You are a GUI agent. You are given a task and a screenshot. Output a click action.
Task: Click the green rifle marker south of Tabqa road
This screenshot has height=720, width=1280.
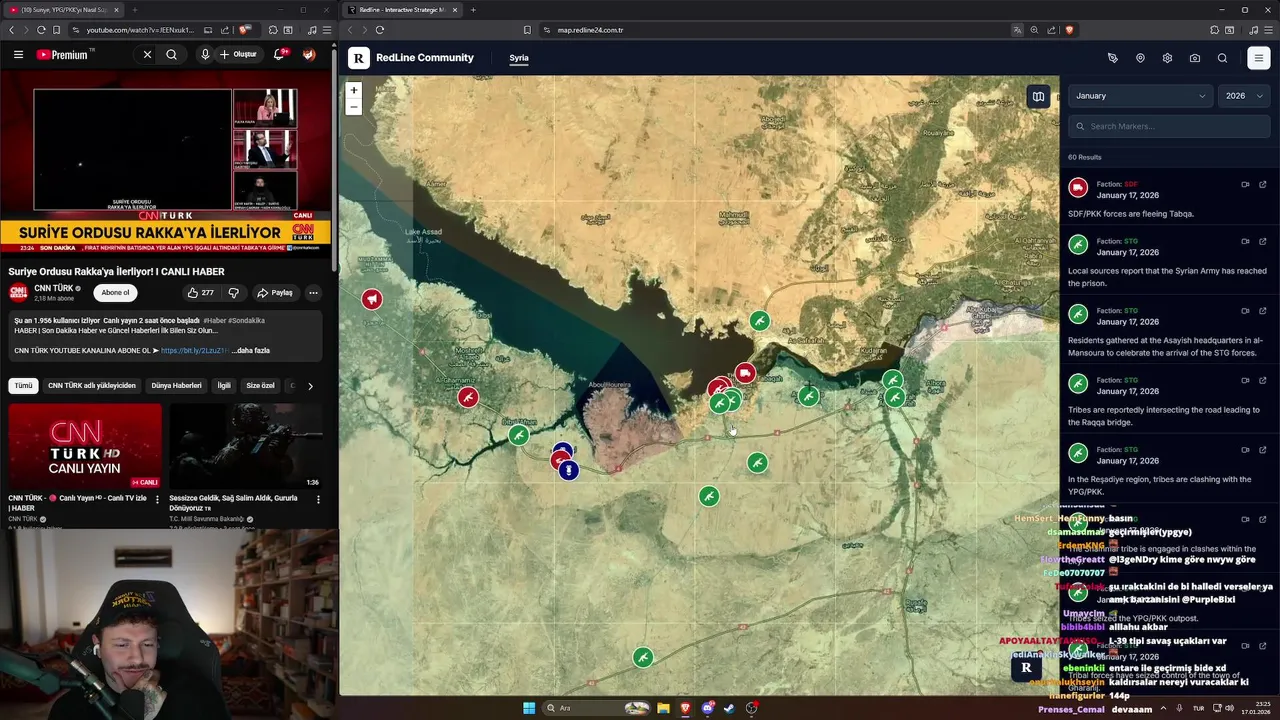(757, 463)
